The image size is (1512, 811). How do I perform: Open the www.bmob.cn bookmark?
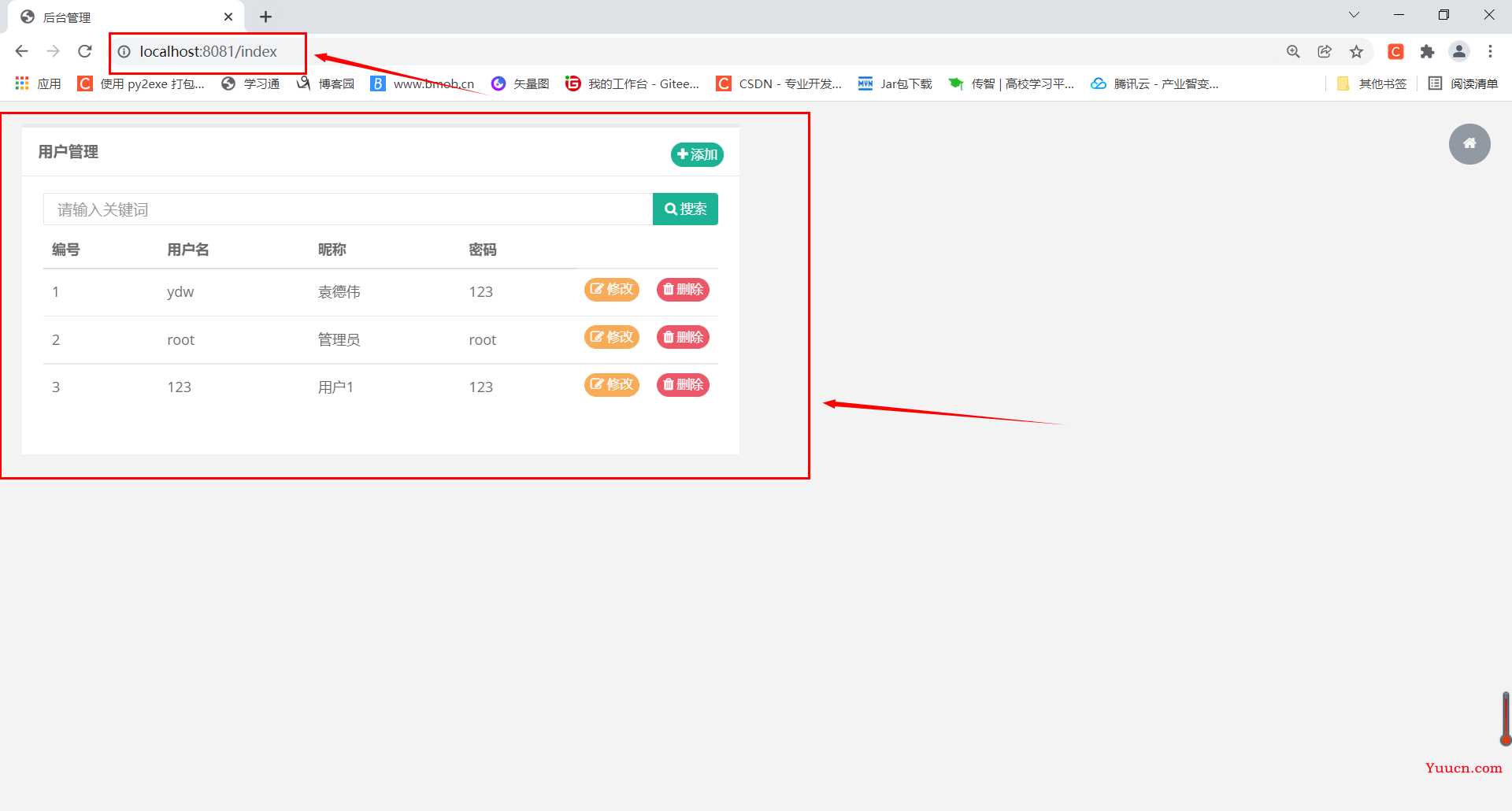(x=422, y=83)
